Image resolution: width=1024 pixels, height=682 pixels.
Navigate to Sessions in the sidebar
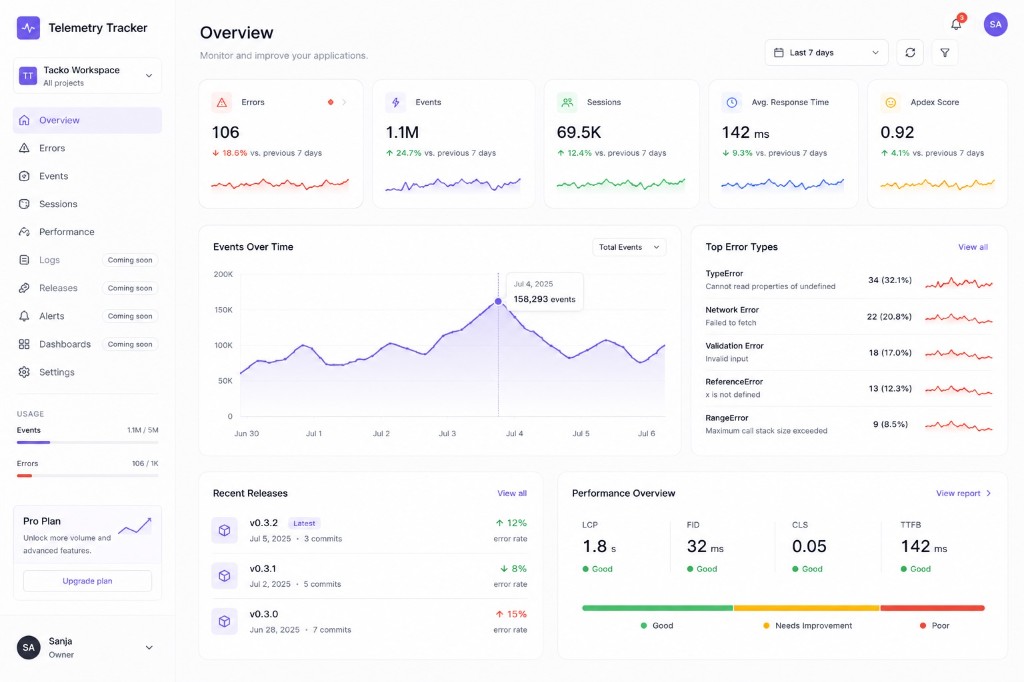click(x=87, y=204)
